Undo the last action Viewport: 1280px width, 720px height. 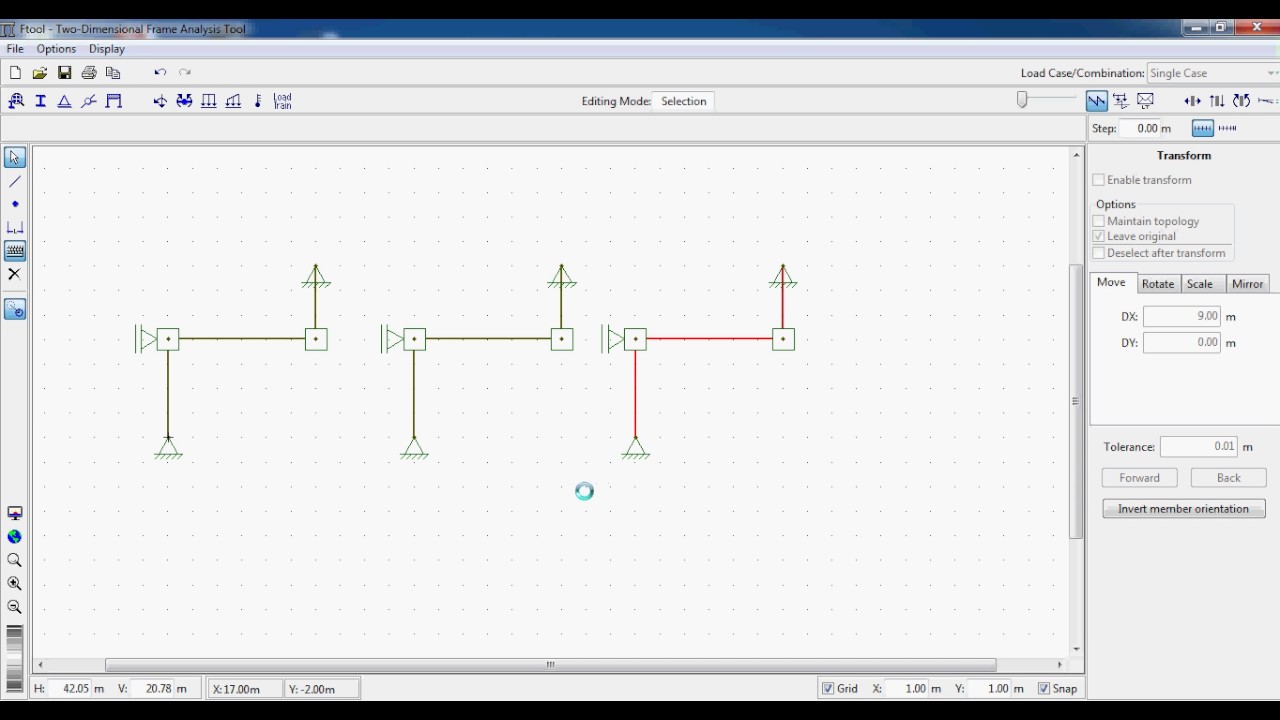coord(160,73)
